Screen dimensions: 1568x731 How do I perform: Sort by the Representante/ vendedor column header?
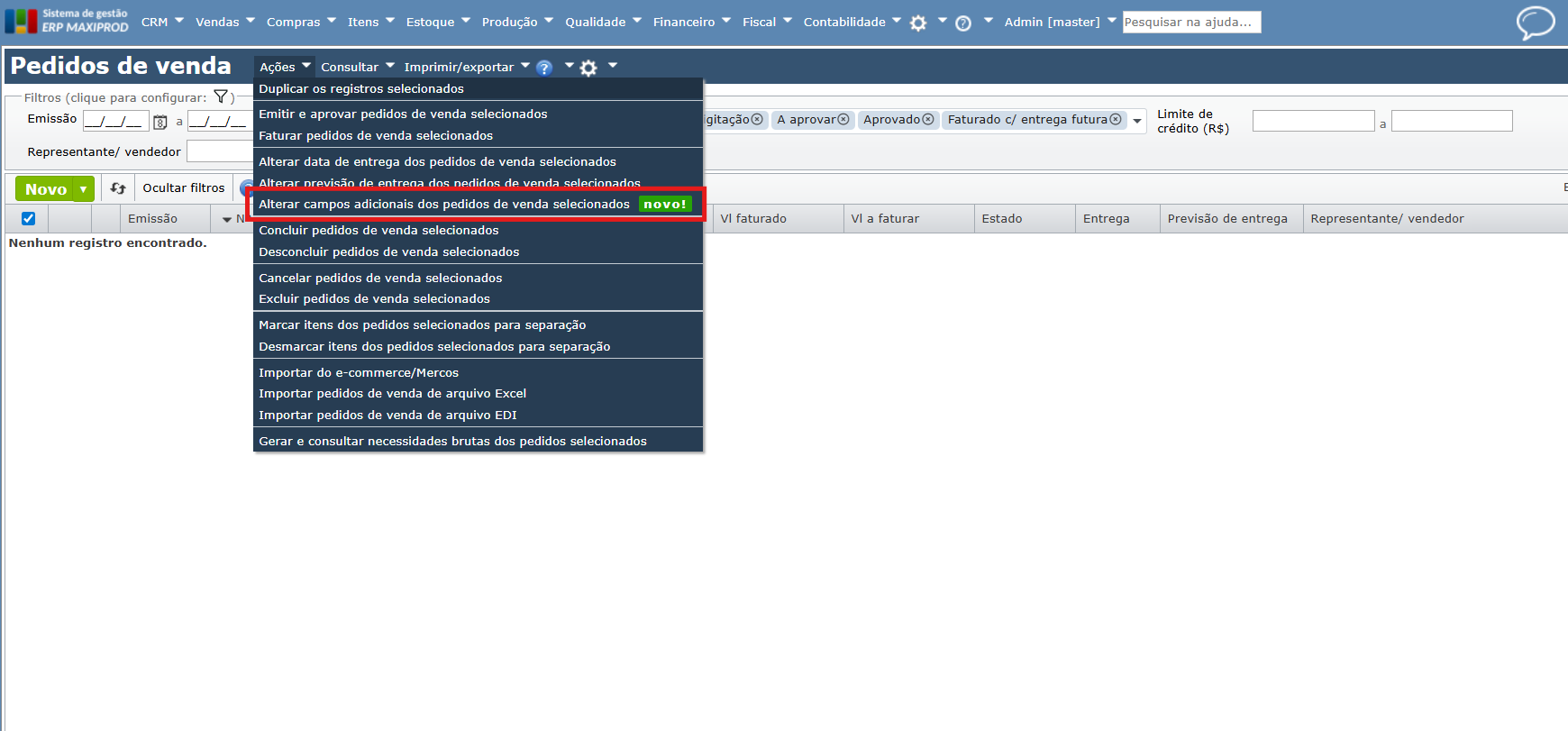[x=1387, y=218]
